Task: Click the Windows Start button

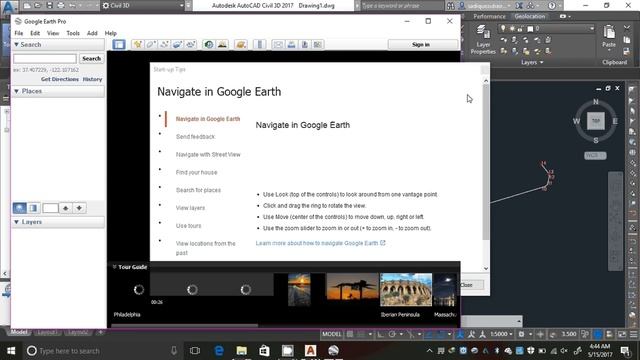Action: tap(11, 351)
